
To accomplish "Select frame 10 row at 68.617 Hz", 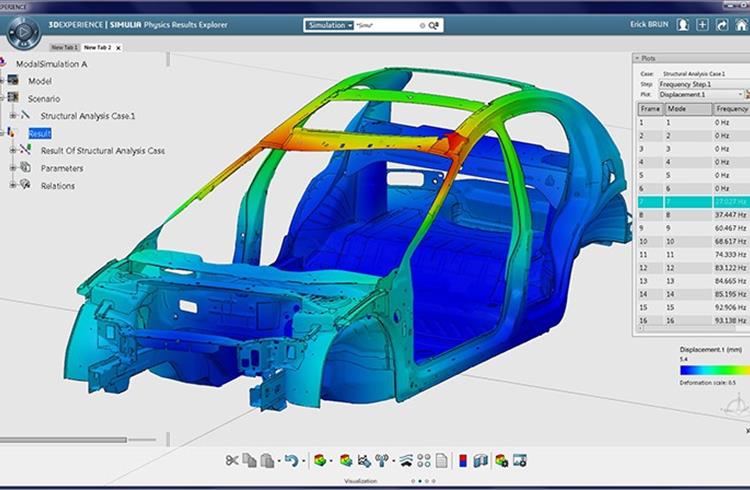I will click(x=694, y=242).
